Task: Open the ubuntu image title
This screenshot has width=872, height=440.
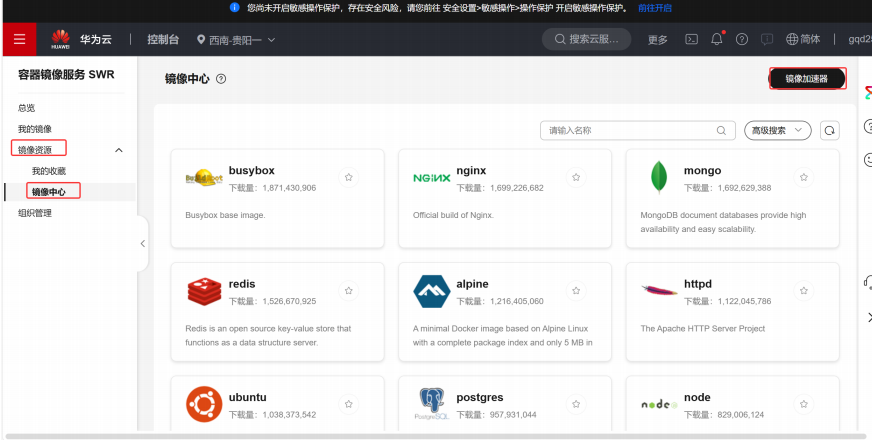Action: point(247,397)
